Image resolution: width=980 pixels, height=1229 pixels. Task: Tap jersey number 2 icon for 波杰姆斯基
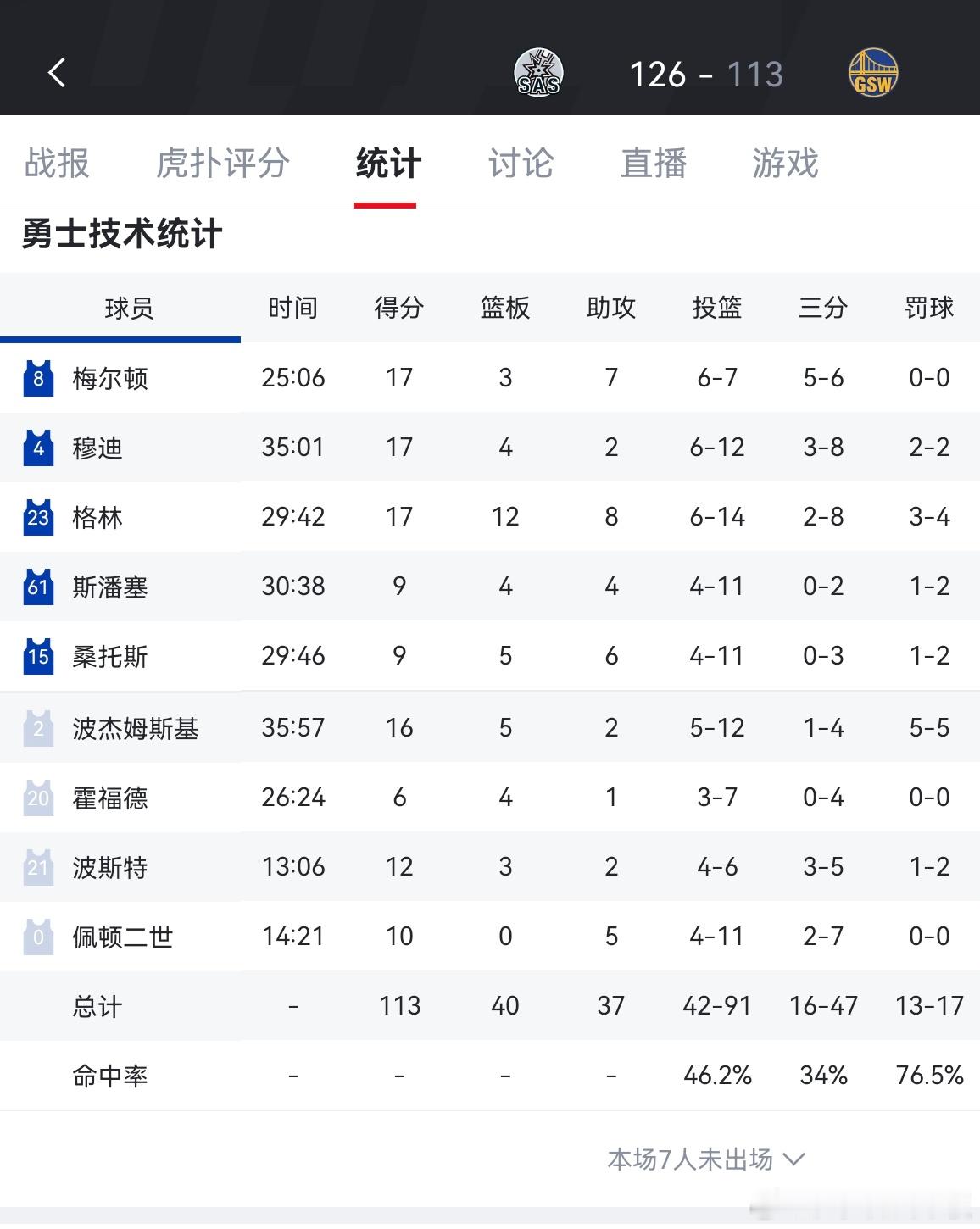click(38, 728)
